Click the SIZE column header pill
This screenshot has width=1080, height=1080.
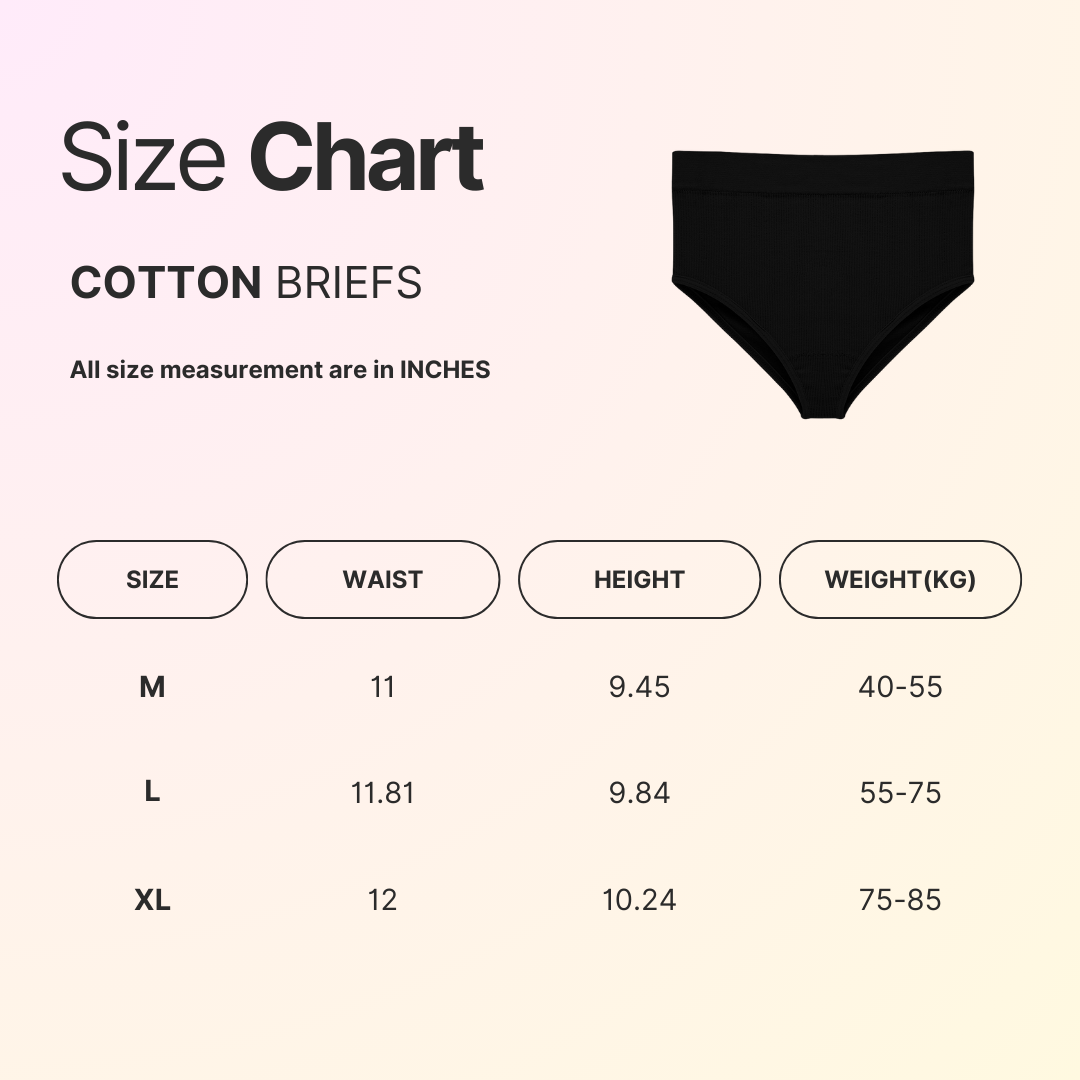[152, 580]
